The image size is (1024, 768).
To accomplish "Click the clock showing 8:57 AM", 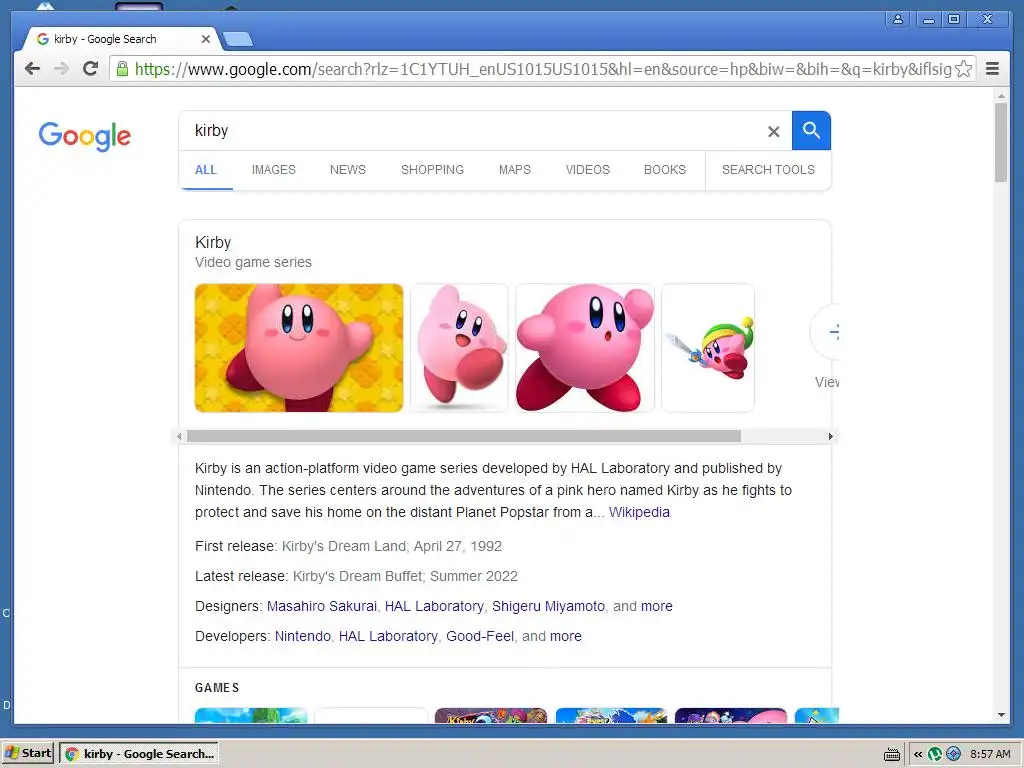I will pyautogui.click(x=990, y=754).
